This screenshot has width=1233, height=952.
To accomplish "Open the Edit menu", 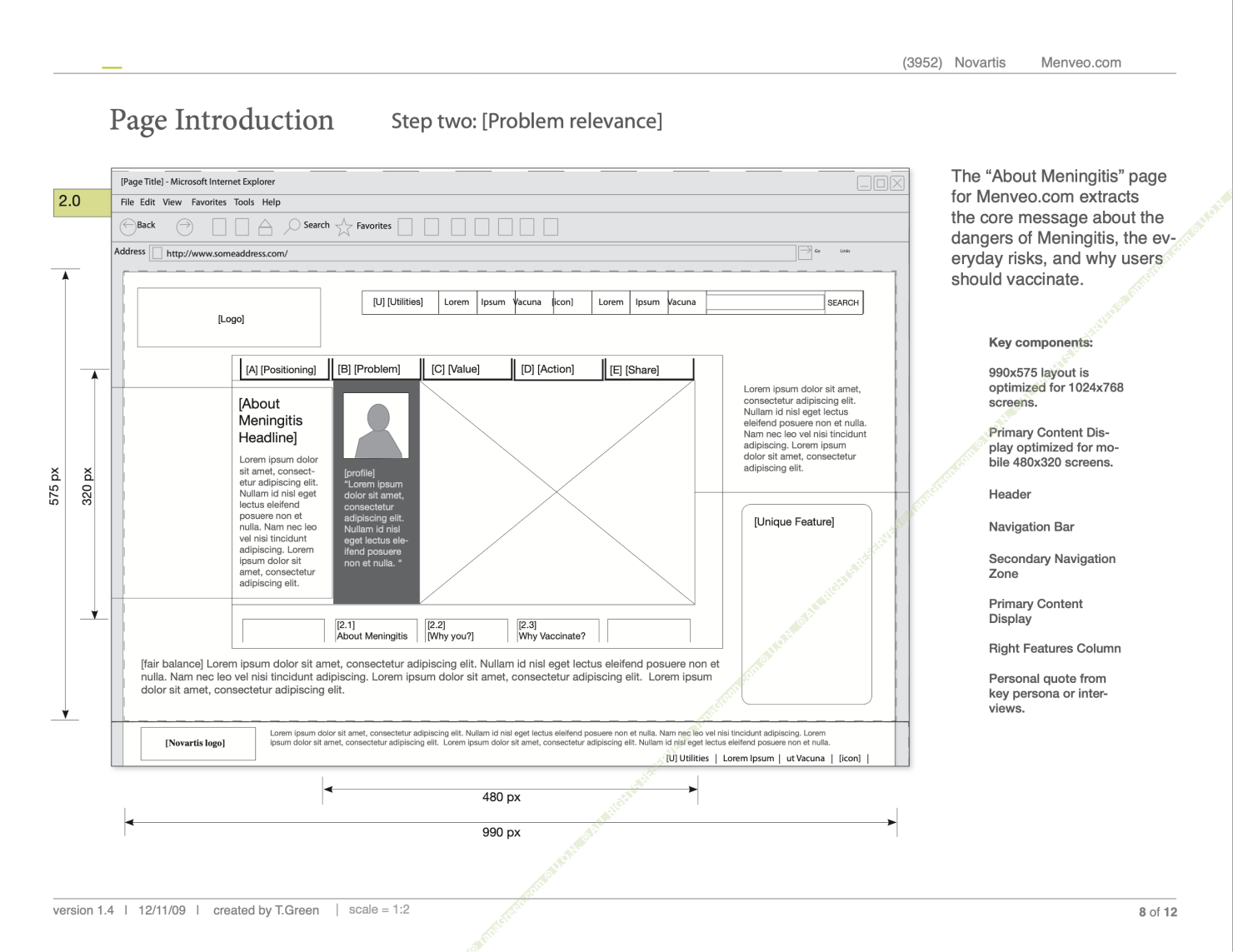I will (x=147, y=202).
